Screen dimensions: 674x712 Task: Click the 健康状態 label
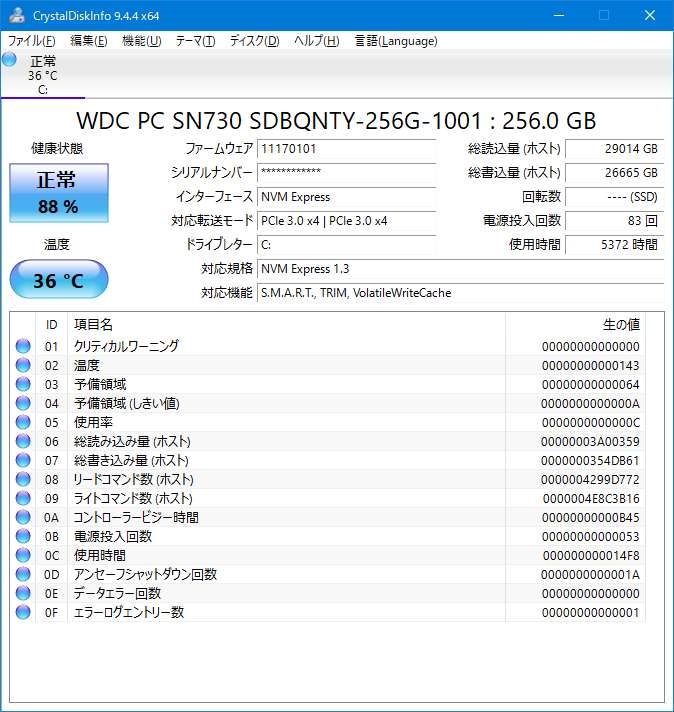57,148
